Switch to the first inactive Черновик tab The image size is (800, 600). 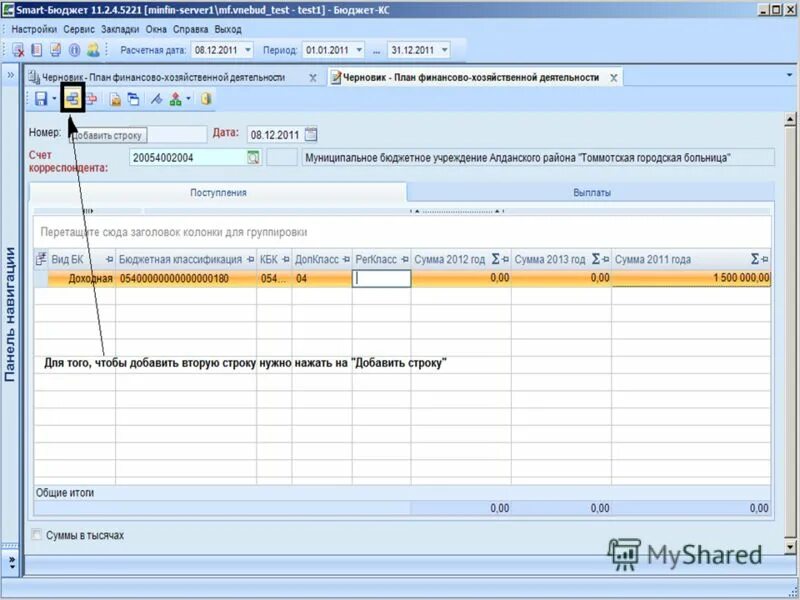coord(163,78)
